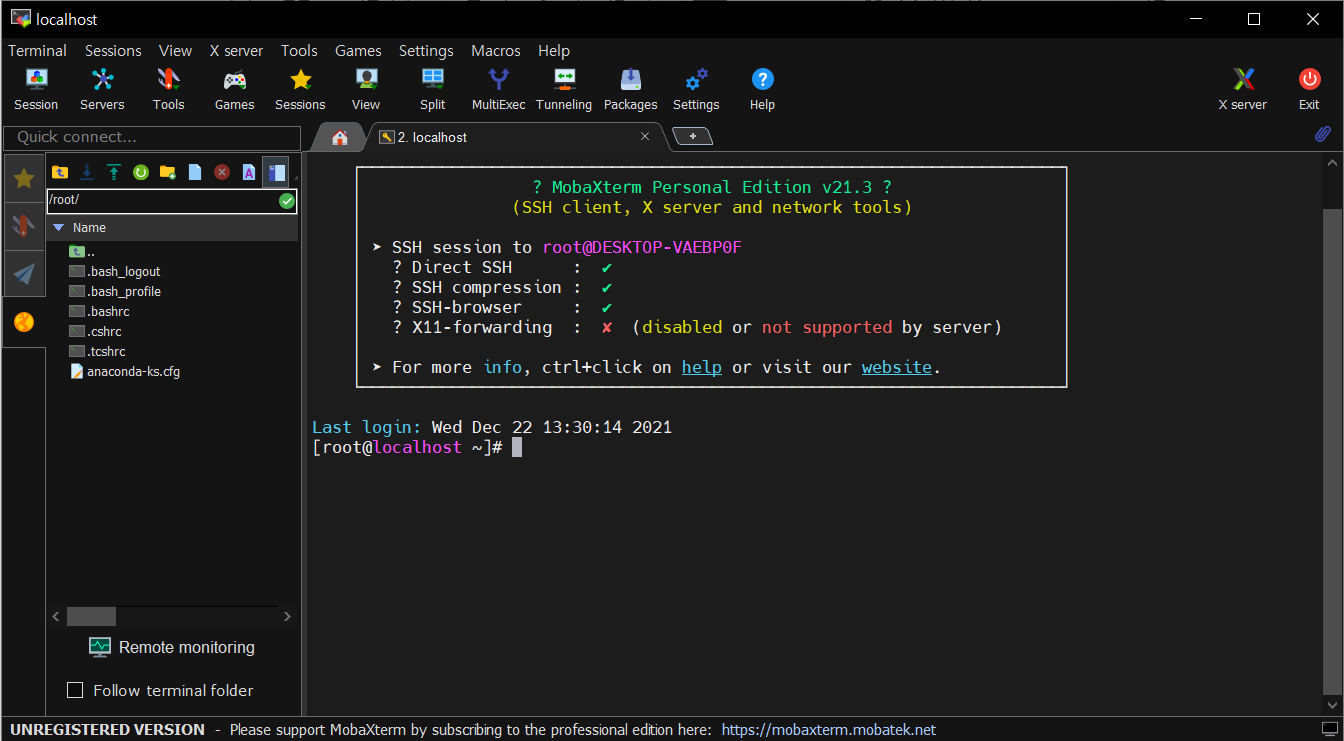Open the Macros paper-plane sidebar tab

click(x=24, y=274)
